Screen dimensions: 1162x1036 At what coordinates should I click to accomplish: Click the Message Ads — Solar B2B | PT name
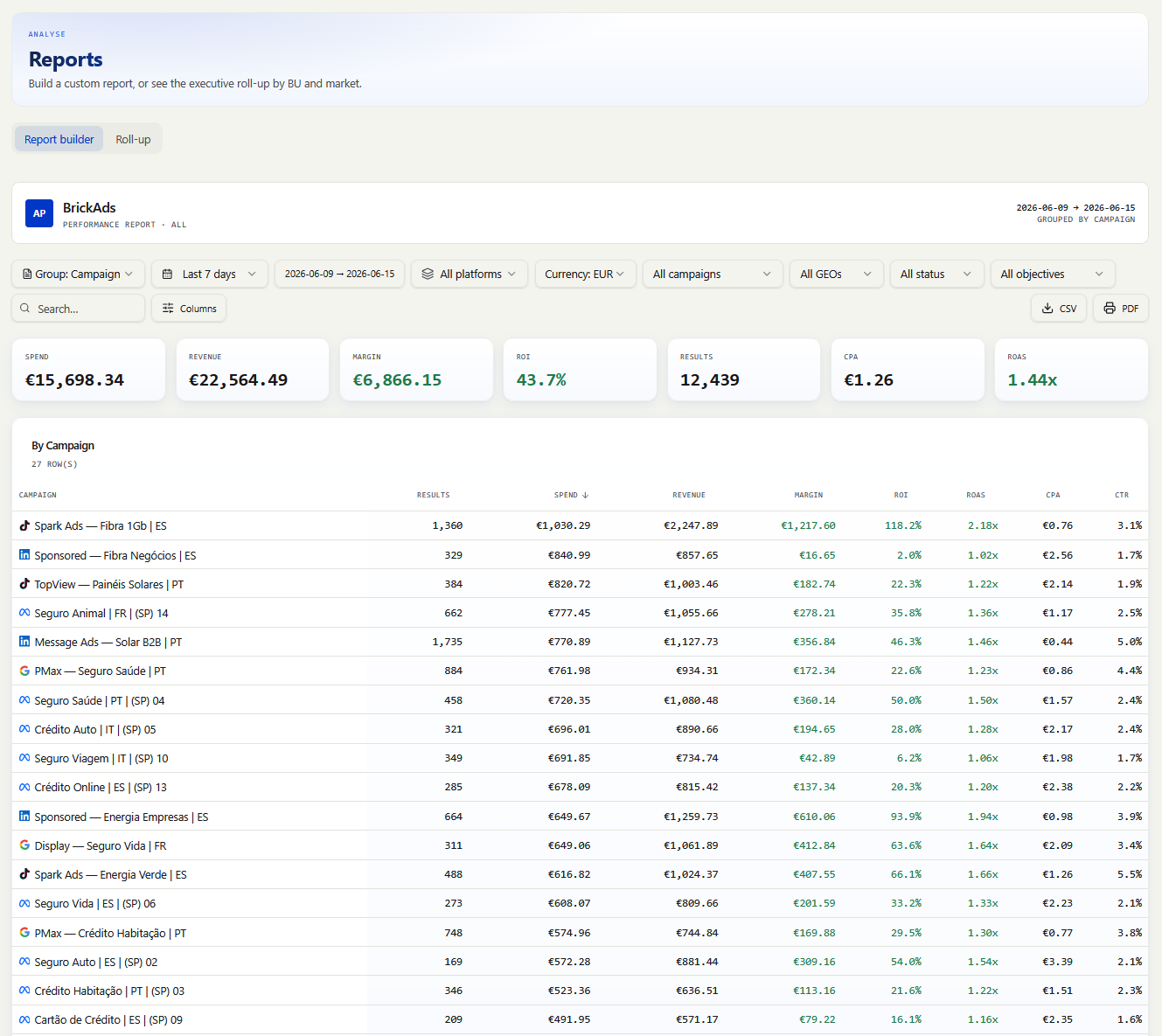tap(108, 642)
